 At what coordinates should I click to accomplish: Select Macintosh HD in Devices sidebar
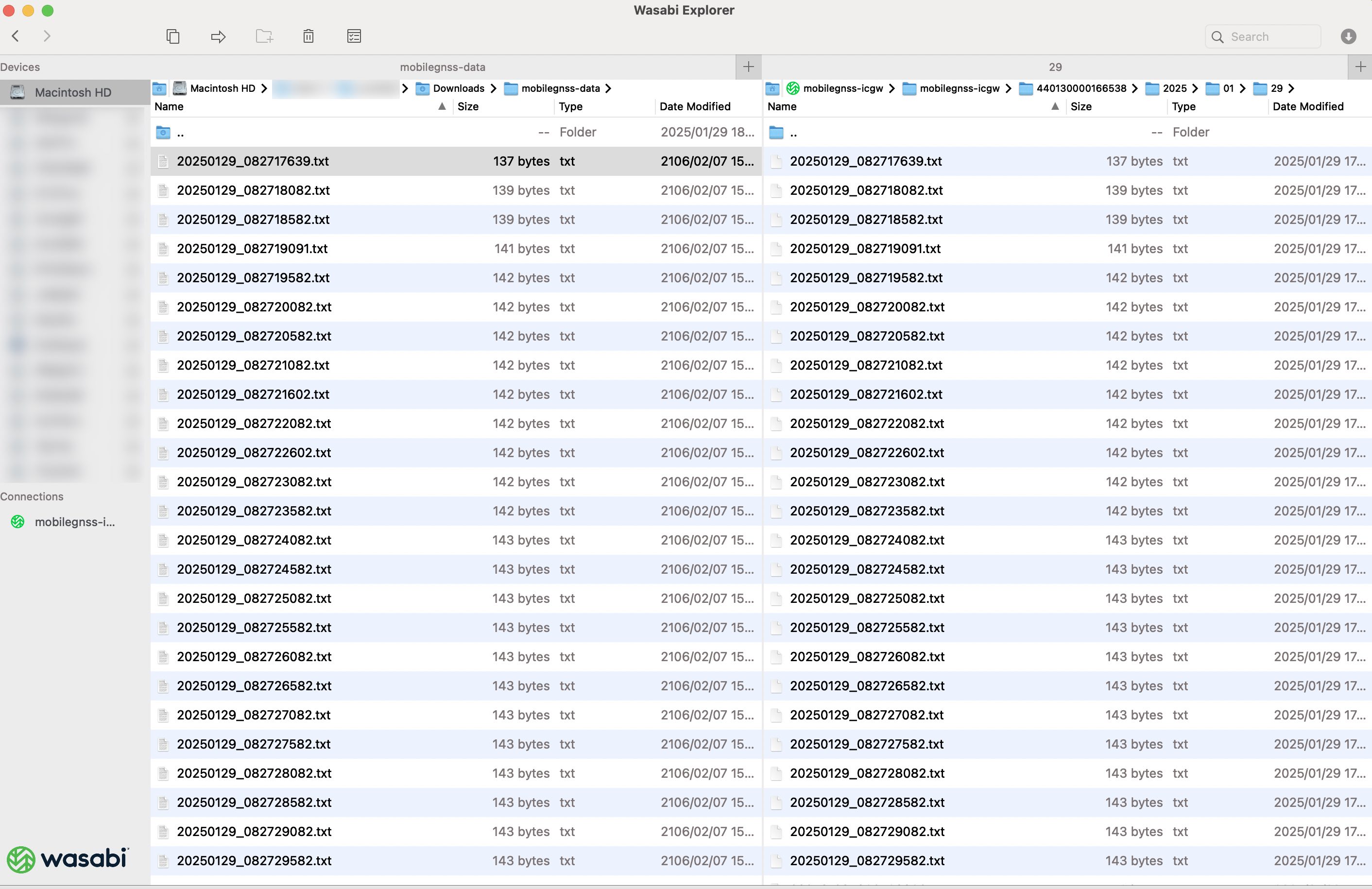75,92
